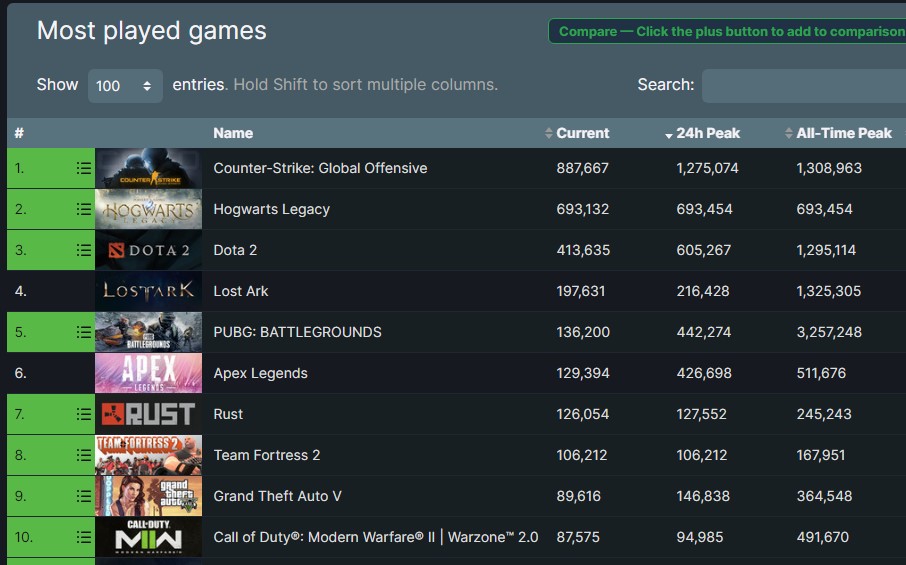Open Apex Legends name link
This screenshot has height=565, width=906.
[261, 373]
